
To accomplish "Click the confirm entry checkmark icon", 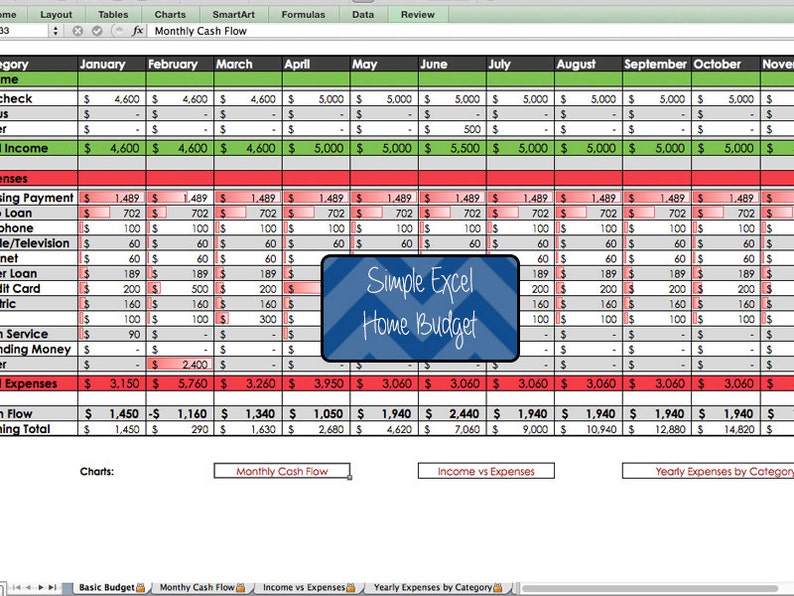I will (97, 31).
